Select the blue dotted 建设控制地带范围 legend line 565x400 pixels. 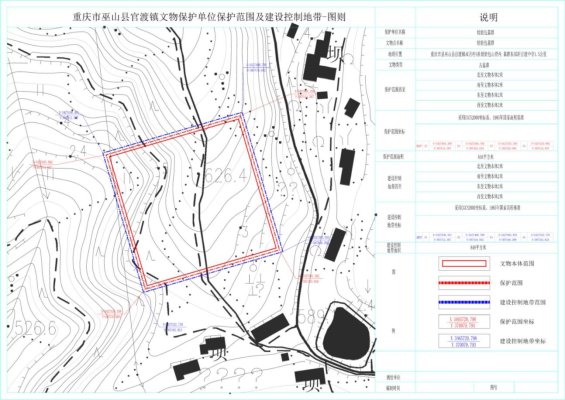pos(464,302)
